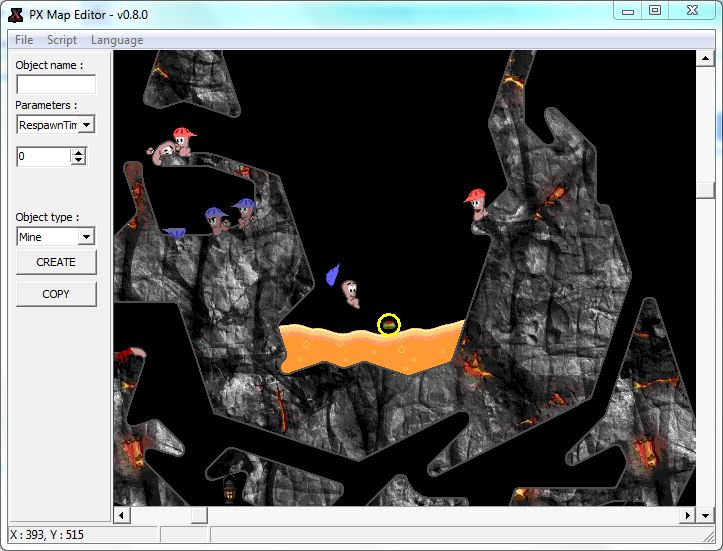The image size is (723, 551).
Task: Open the File menu
Action: point(24,40)
